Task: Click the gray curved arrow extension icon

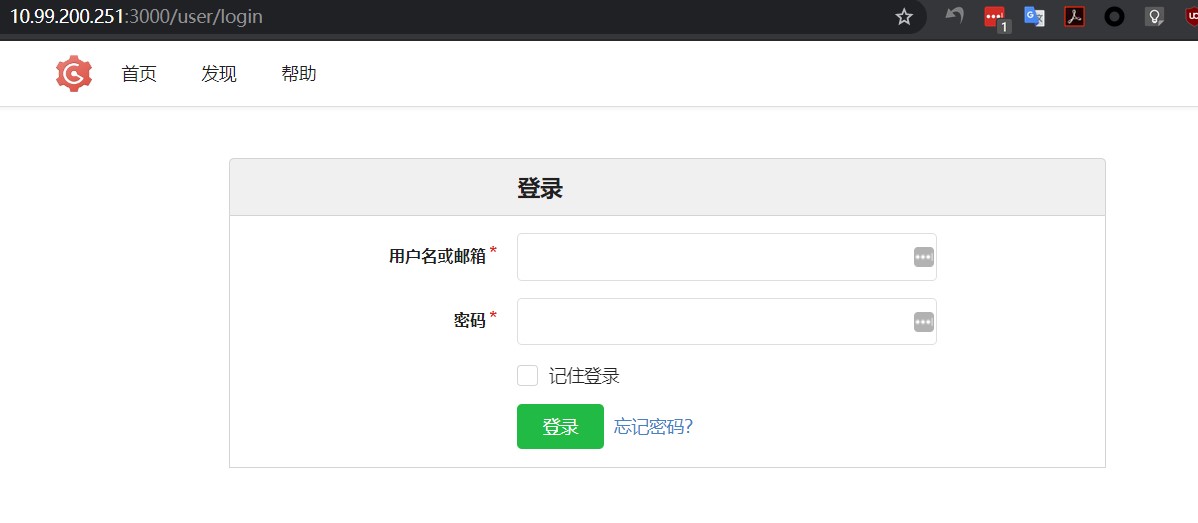Action: click(x=954, y=17)
